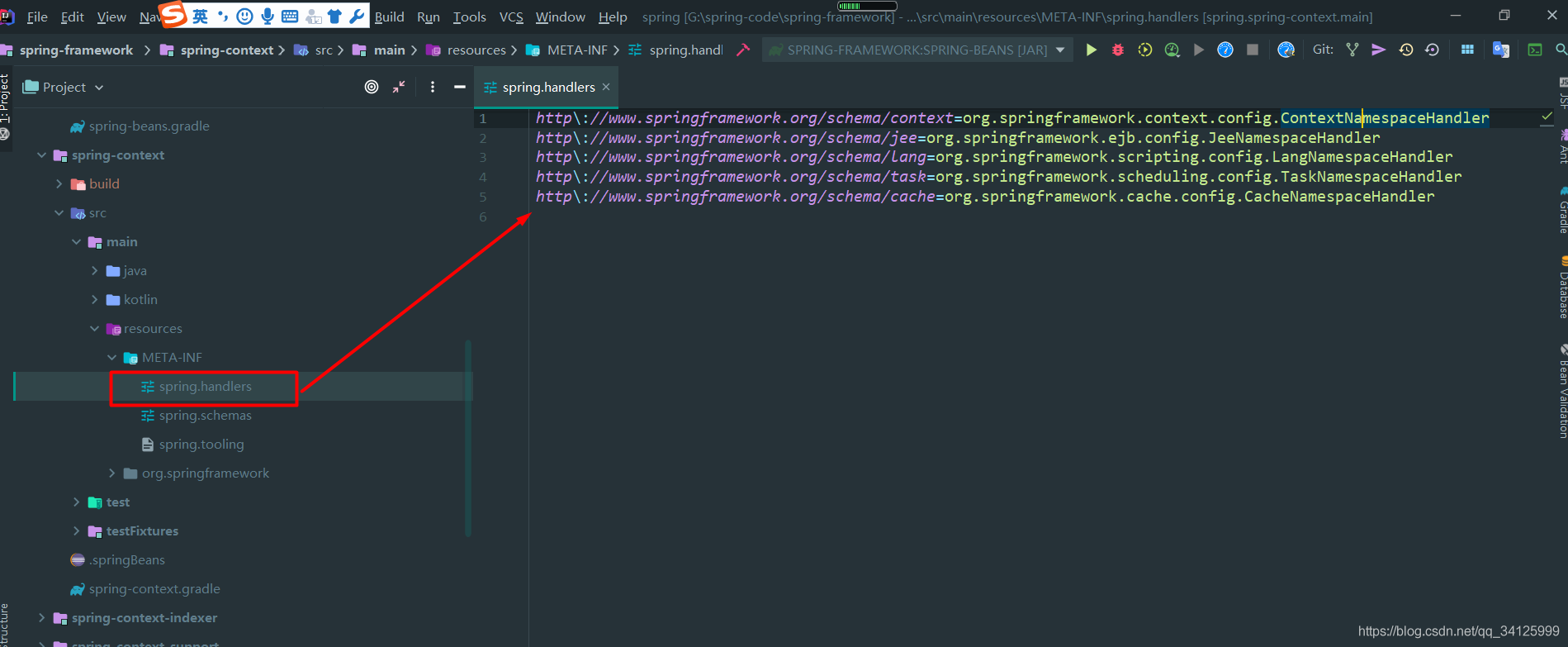Click the hammer Build Project icon

click(x=743, y=50)
